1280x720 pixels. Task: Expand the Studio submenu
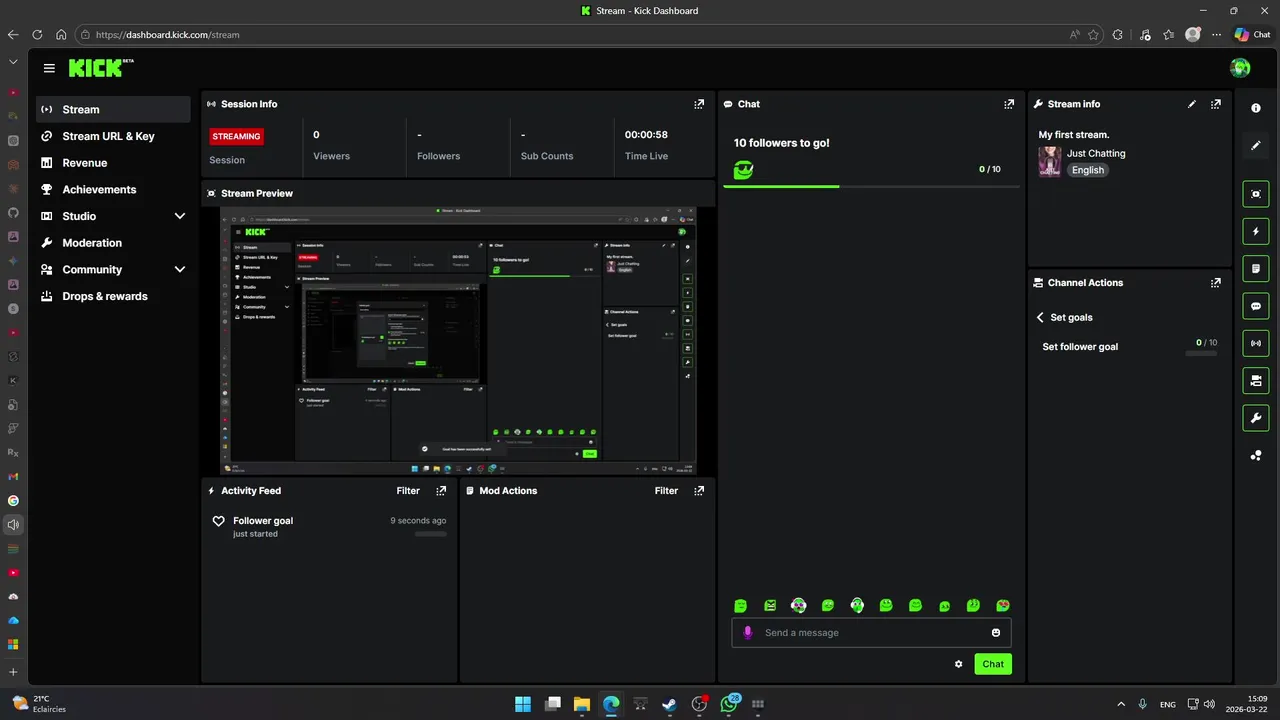180,216
